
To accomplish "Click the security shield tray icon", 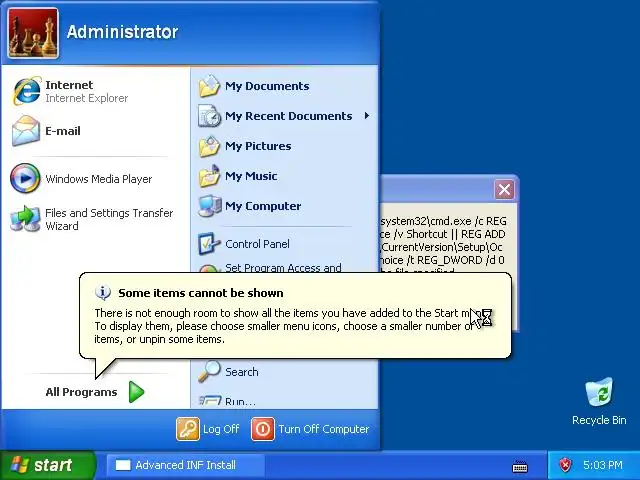I will (565, 464).
